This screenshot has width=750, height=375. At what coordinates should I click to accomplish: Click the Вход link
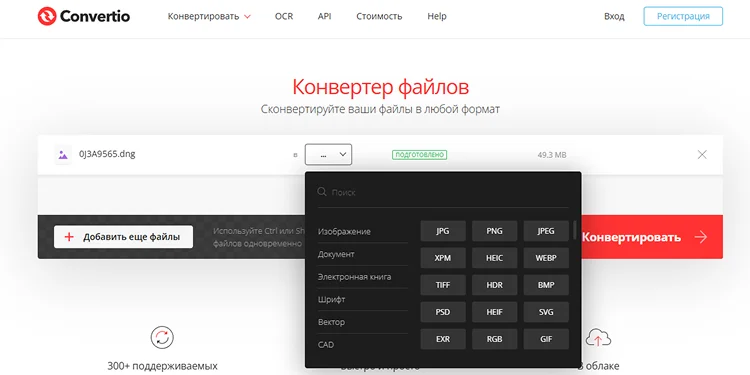614,16
